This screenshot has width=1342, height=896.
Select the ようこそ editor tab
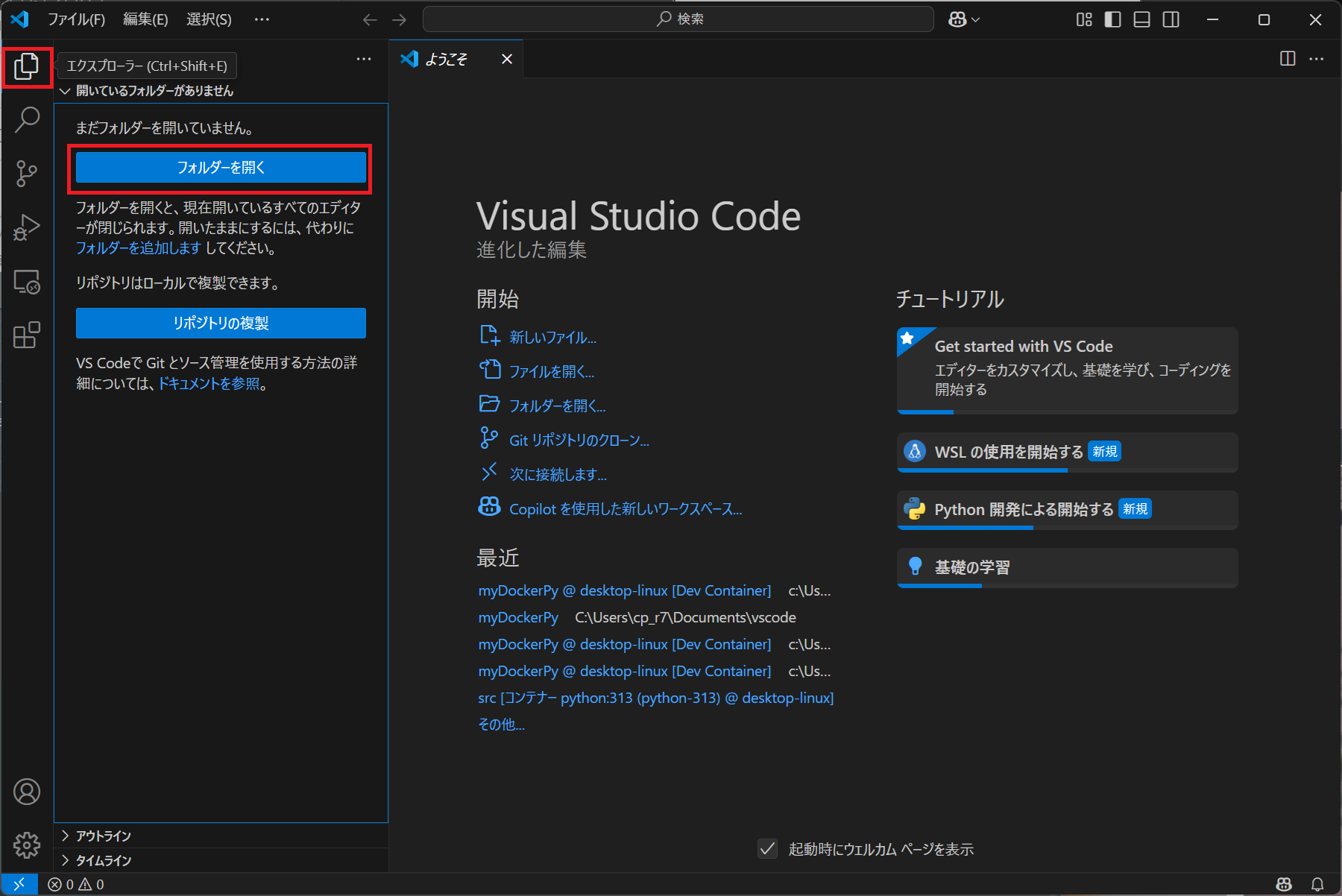(x=456, y=59)
